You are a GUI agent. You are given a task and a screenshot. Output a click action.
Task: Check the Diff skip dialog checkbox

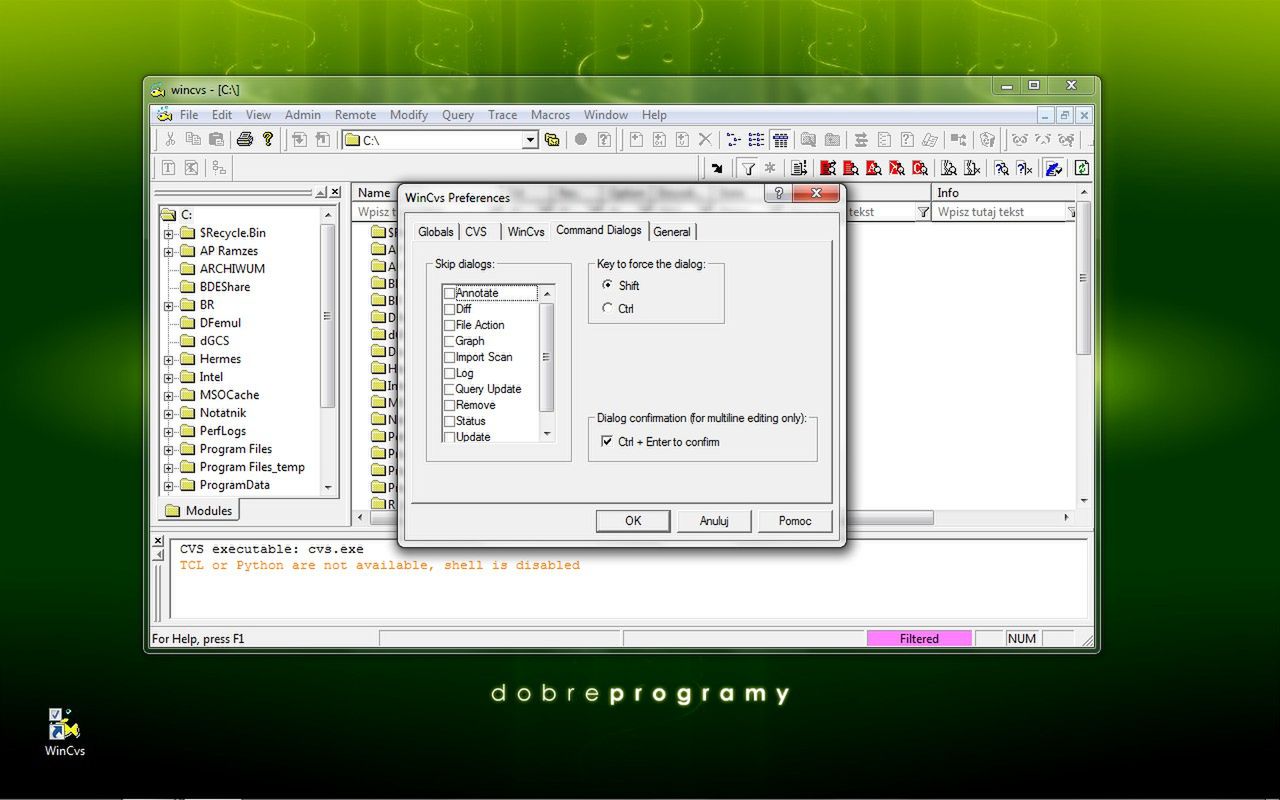click(x=449, y=309)
